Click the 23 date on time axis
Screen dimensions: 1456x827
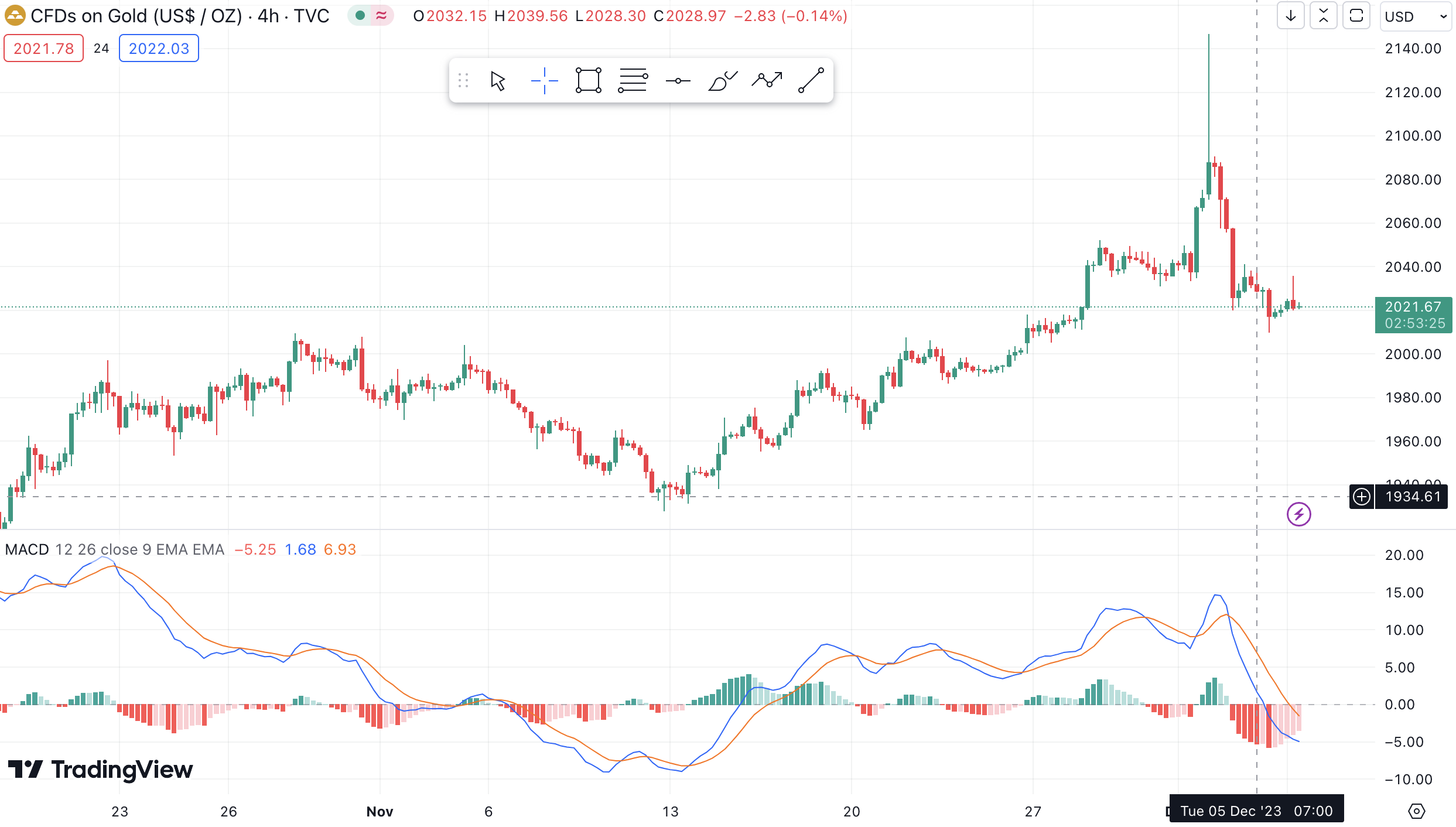119,811
